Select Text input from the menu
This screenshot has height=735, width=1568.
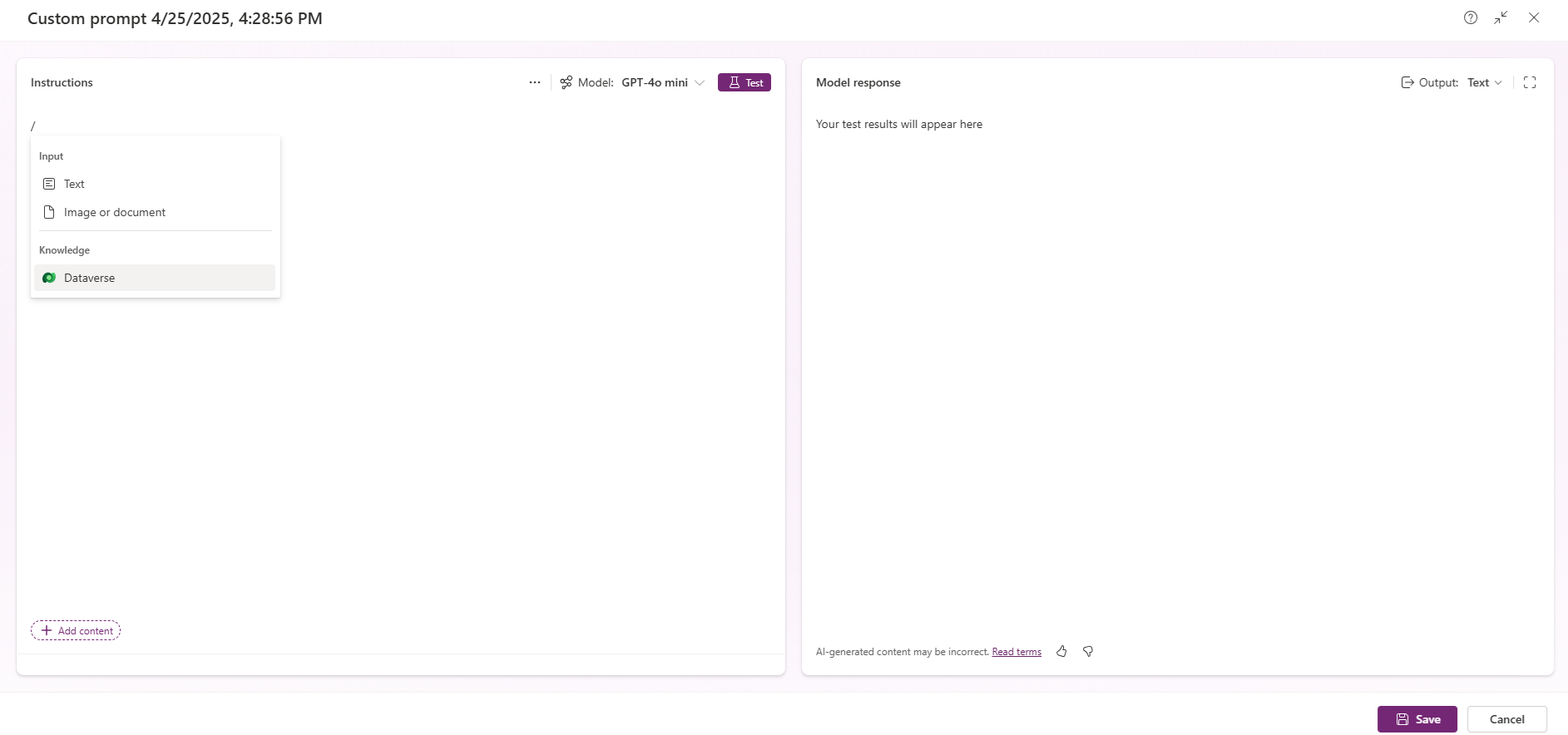[x=155, y=184]
